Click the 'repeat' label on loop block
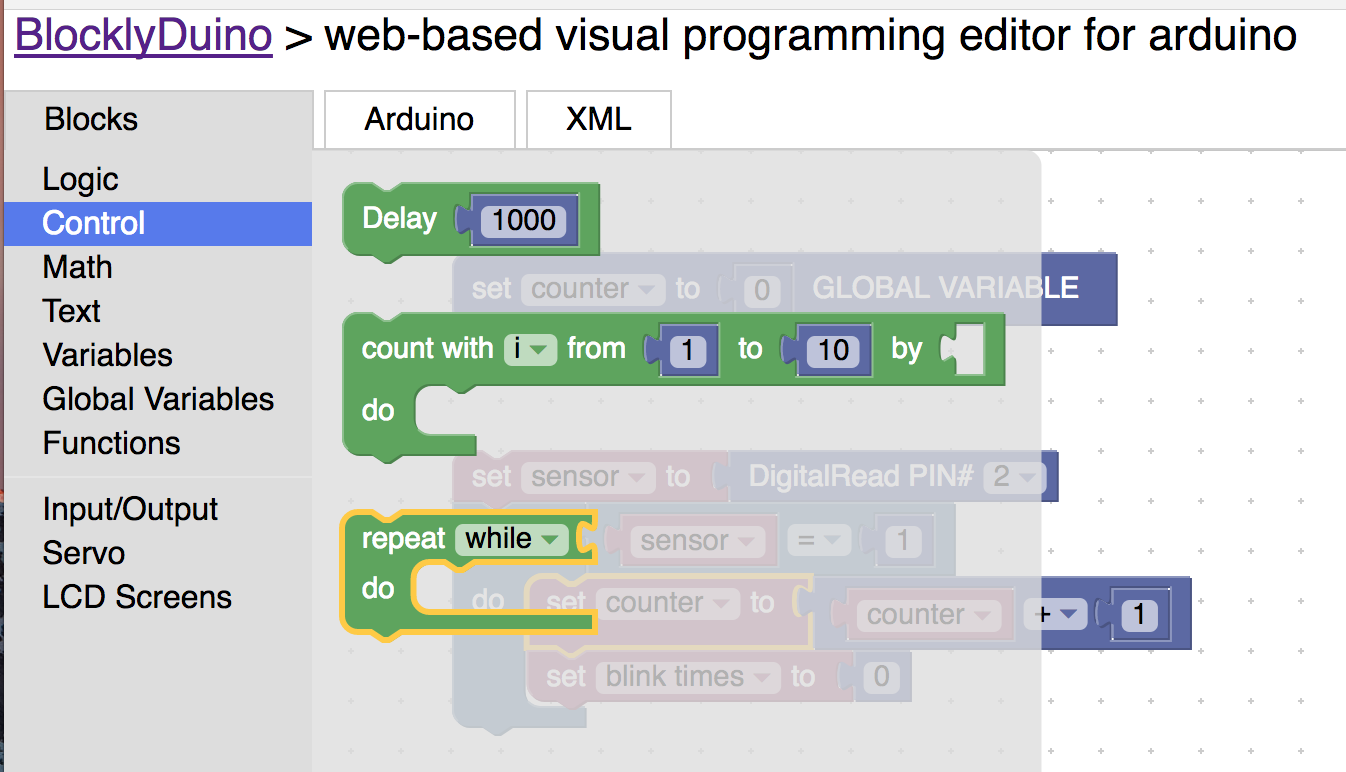Viewport: 1346px width, 772px height. coord(403,539)
